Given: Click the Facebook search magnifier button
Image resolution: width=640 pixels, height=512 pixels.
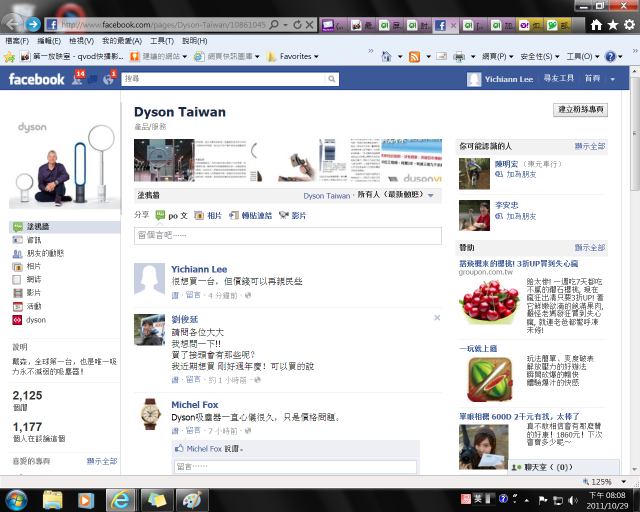Looking at the screenshot, I should (x=332, y=79).
